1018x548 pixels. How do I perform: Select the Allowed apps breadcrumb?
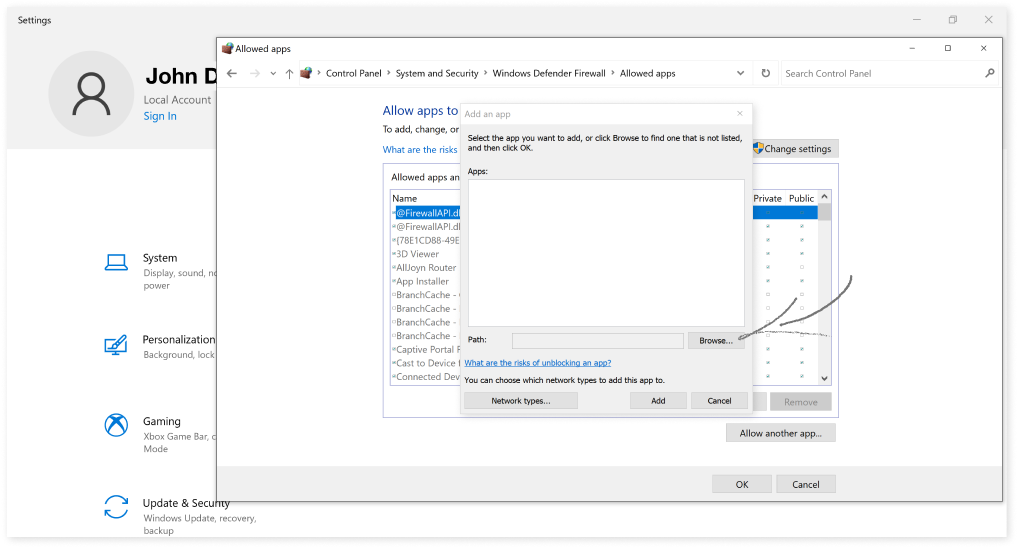647,73
